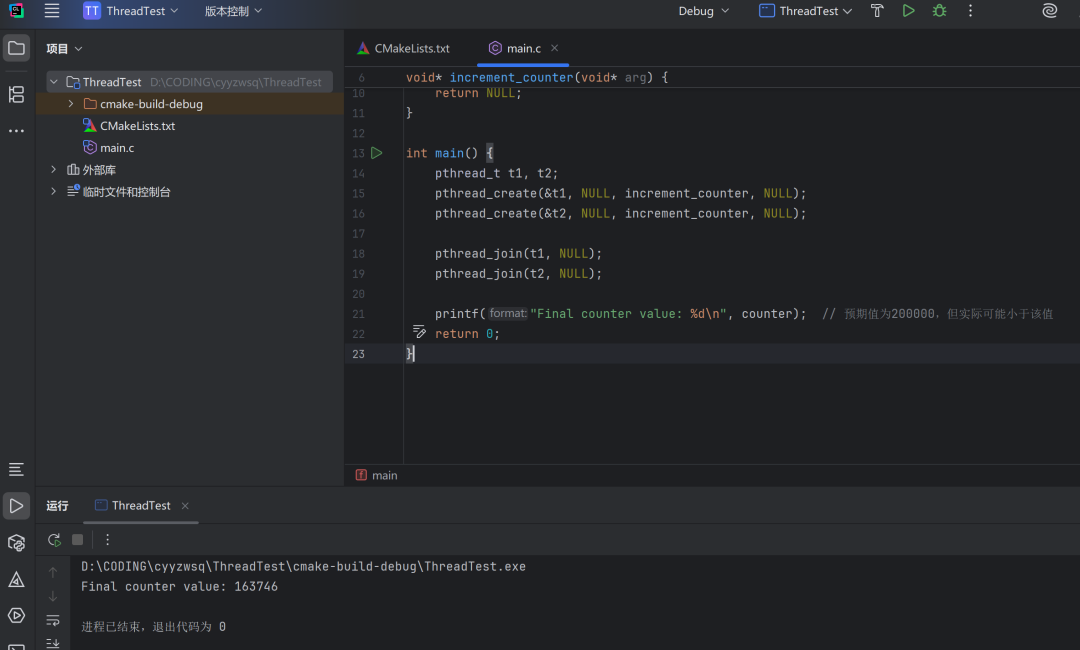Click the run gutter arrow beside main()
1080x650 pixels.
(377, 153)
